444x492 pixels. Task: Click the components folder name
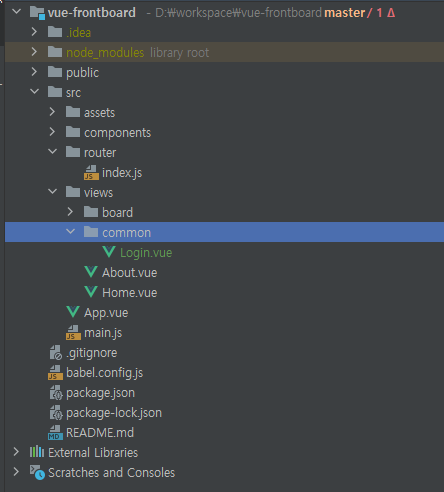(x=117, y=133)
